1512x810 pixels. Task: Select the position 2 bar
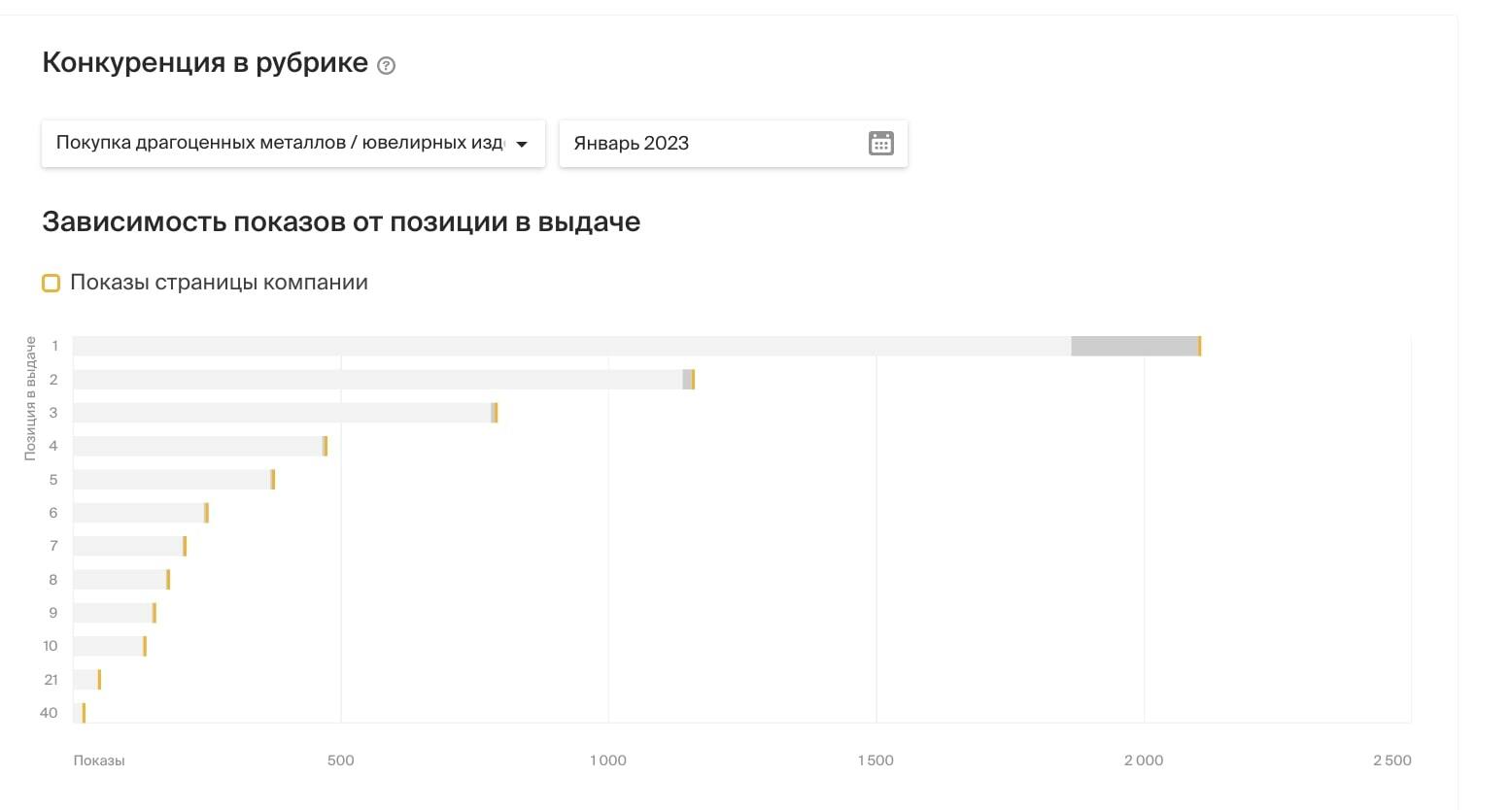384,380
